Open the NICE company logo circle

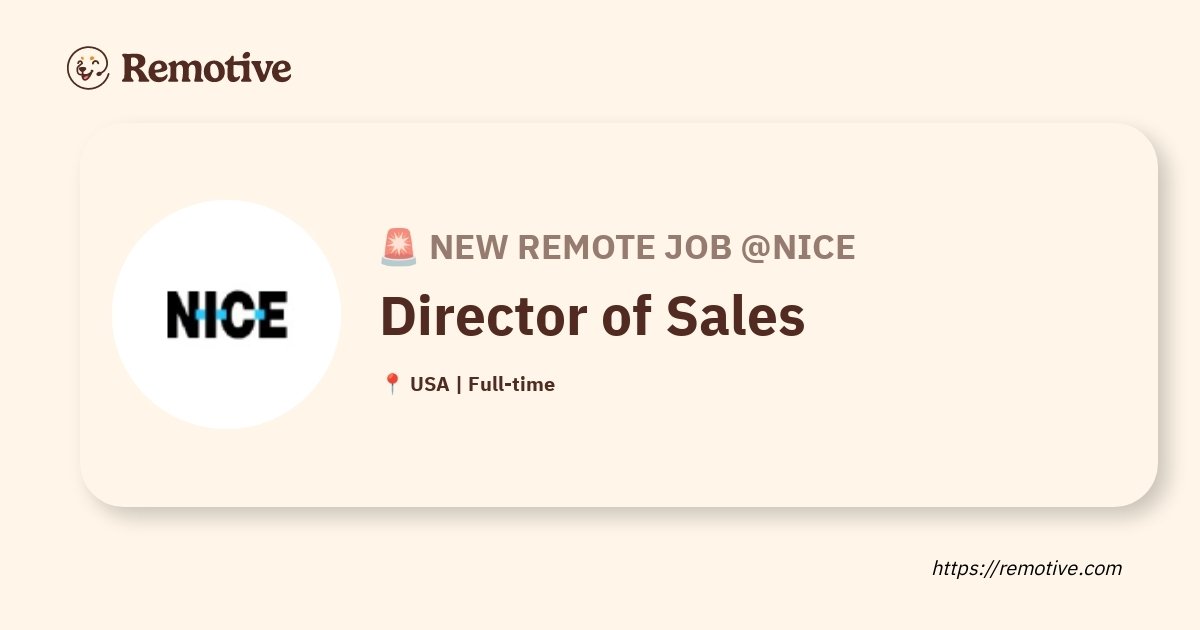click(x=226, y=314)
